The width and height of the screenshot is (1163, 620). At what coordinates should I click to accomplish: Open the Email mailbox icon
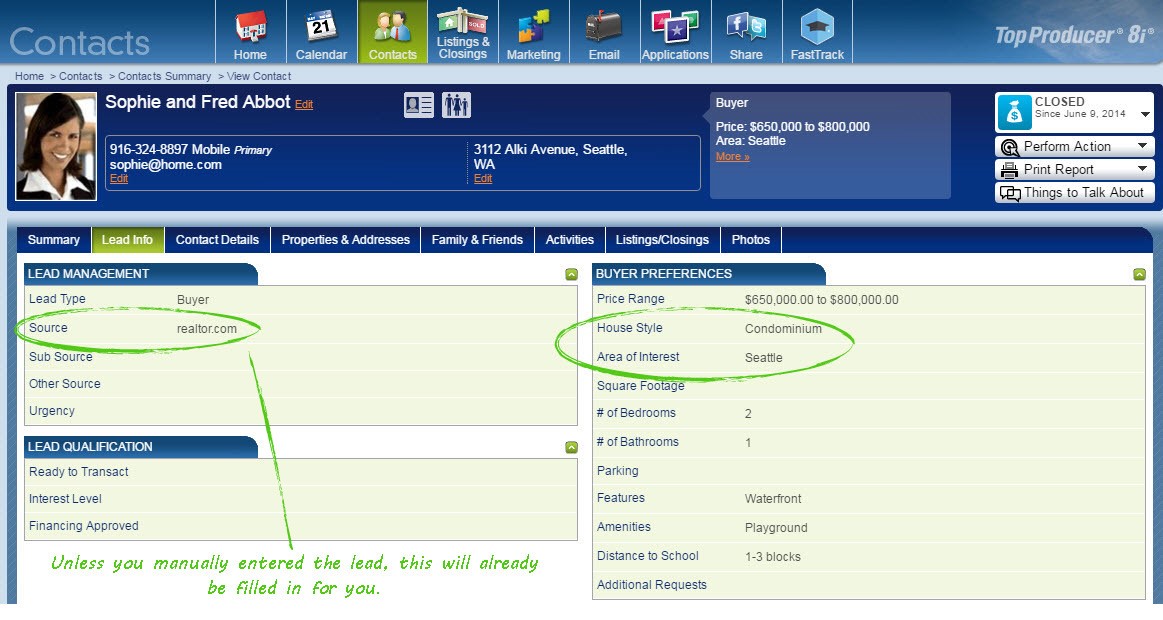point(603,31)
